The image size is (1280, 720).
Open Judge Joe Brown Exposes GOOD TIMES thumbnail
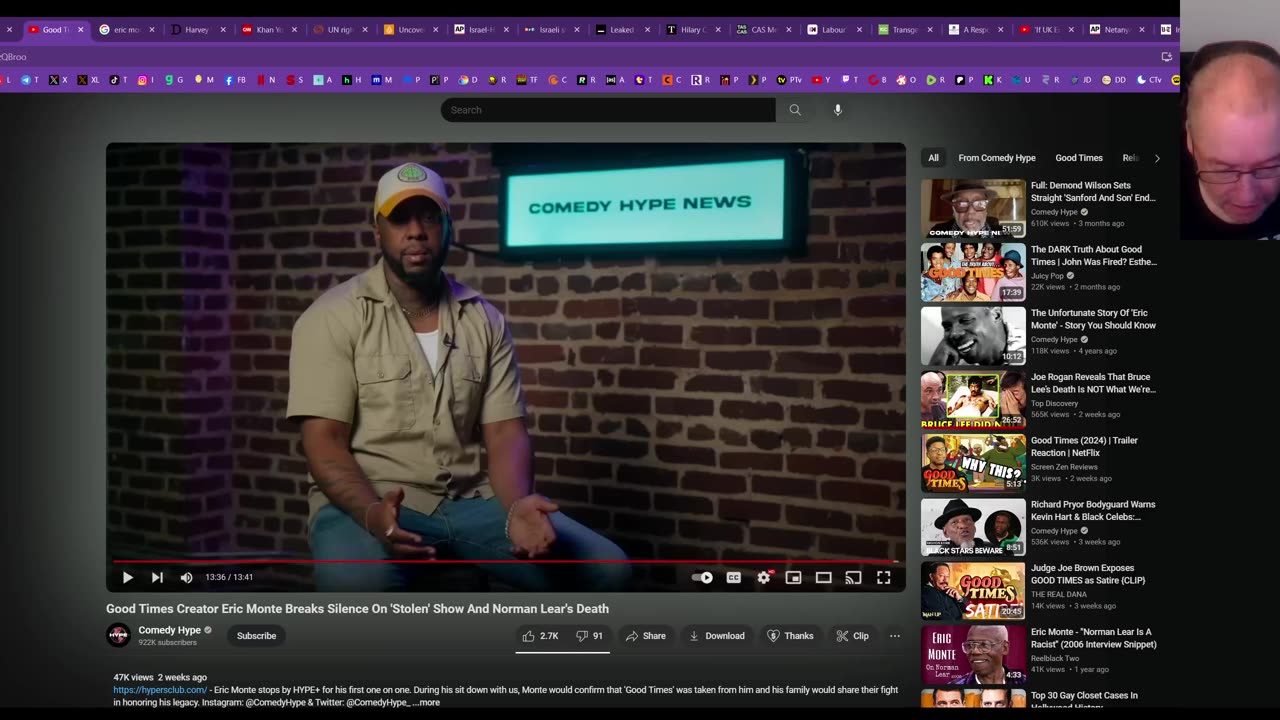[973, 591]
